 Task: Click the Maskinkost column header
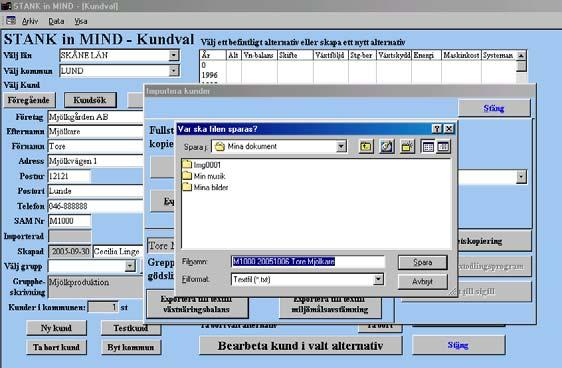click(461, 55)
